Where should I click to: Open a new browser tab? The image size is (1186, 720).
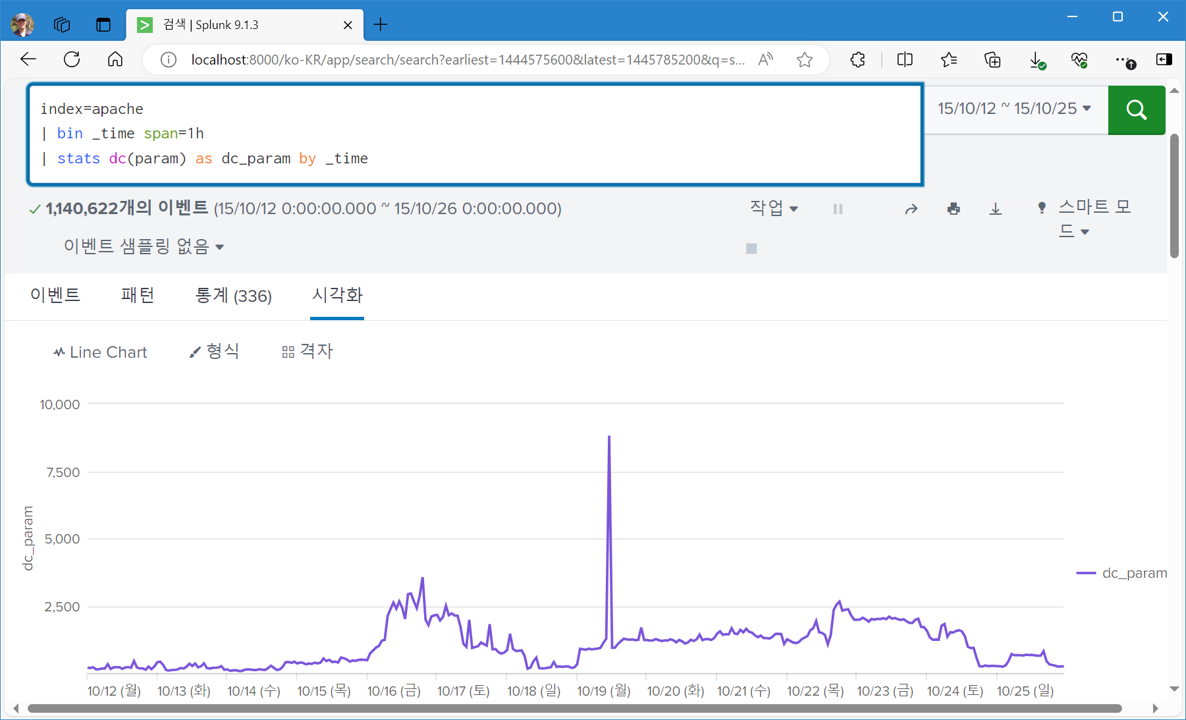380,24
